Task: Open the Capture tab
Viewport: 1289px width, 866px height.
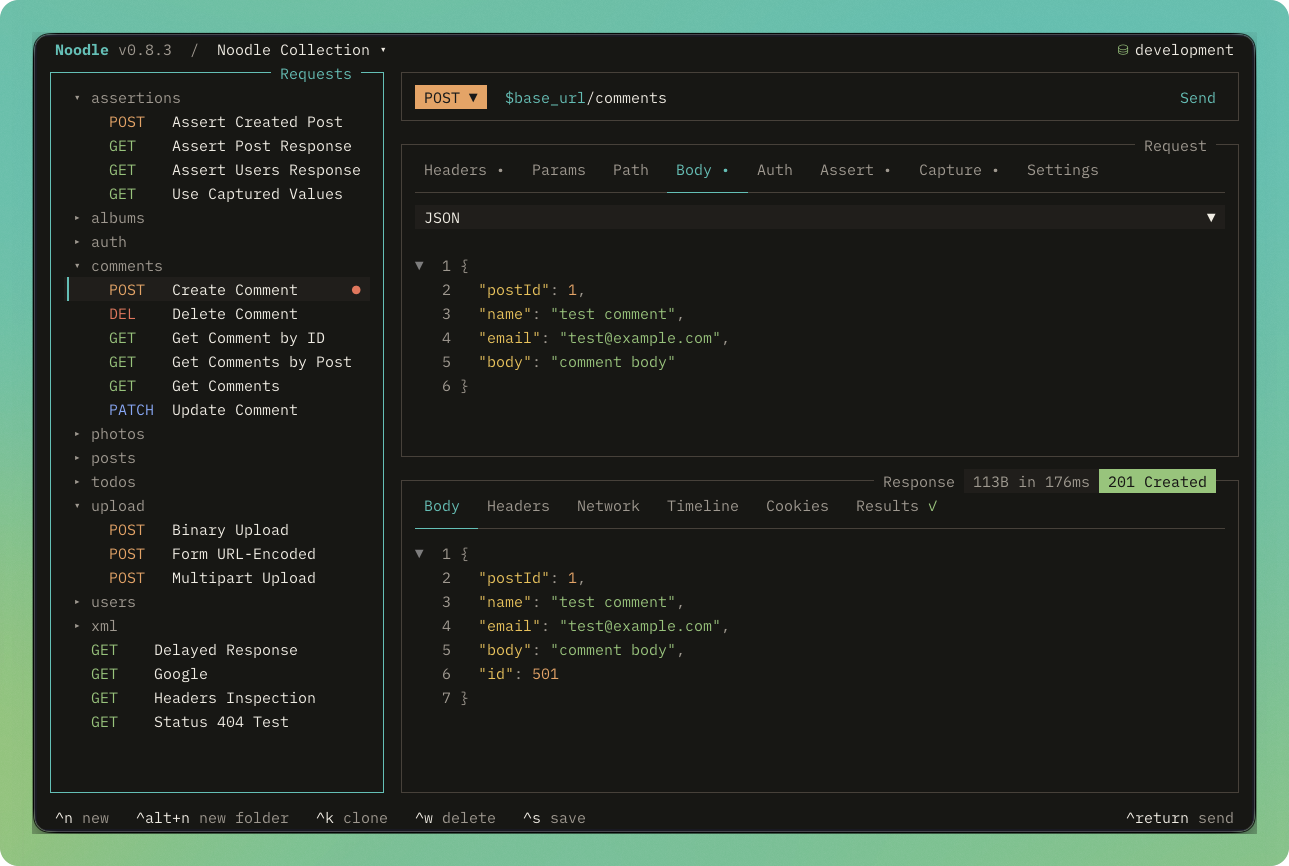Action: point(958,170)
